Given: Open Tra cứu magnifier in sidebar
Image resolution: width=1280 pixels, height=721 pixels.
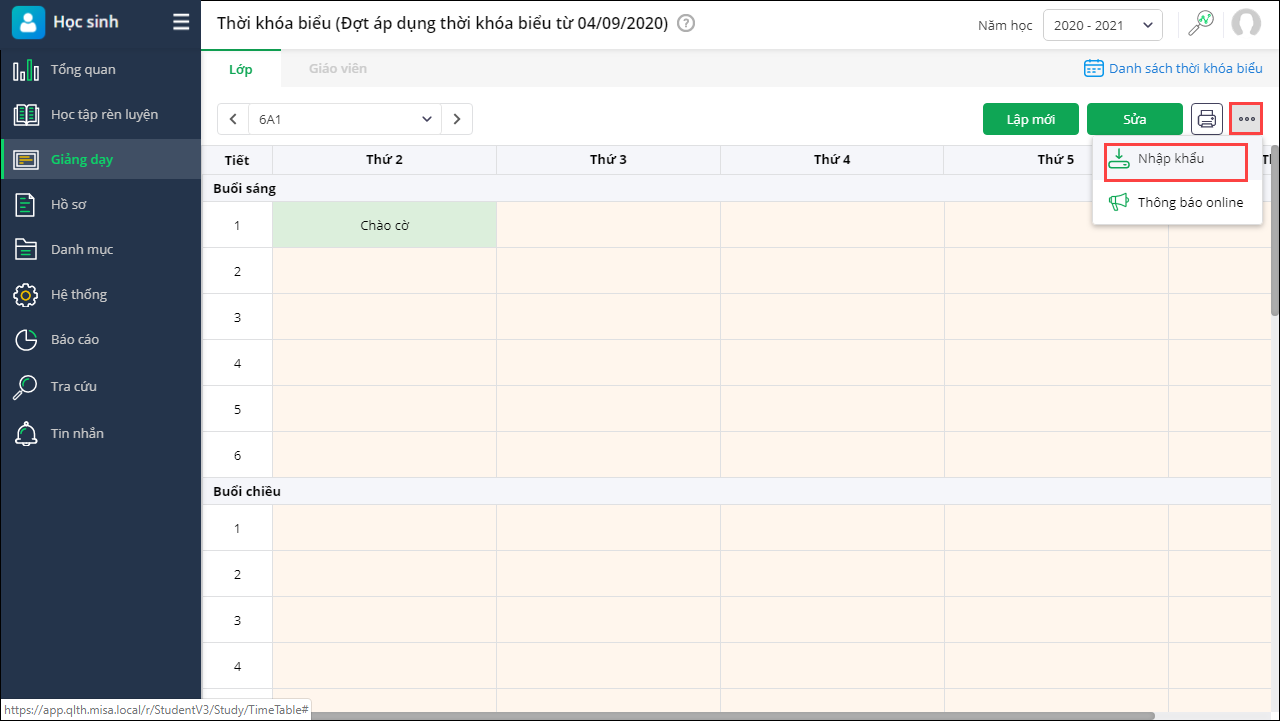Looking at the screenshot, I should coord(26,387).
